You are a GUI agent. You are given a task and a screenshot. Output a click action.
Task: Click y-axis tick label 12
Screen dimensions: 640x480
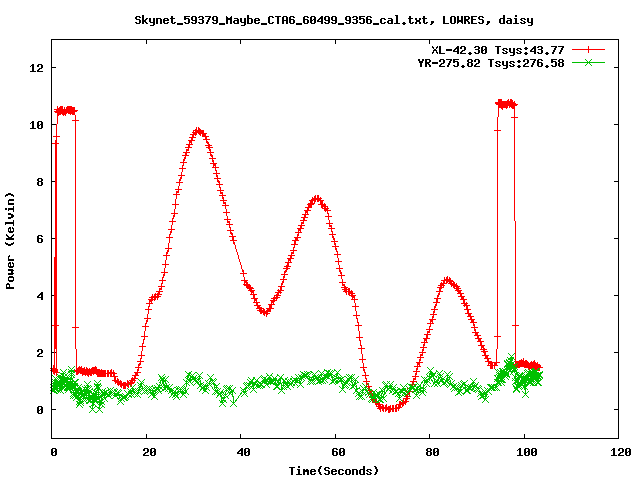coord(36,68)
